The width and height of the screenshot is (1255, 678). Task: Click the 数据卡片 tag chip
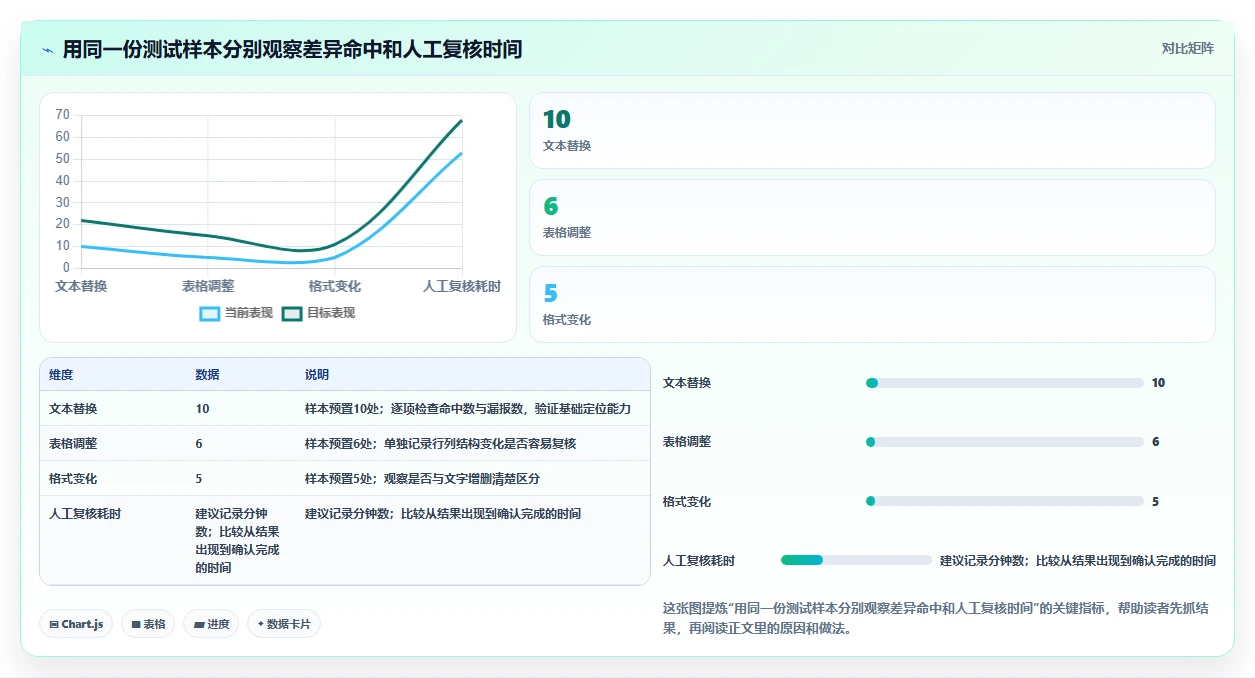tap(284, 624)
